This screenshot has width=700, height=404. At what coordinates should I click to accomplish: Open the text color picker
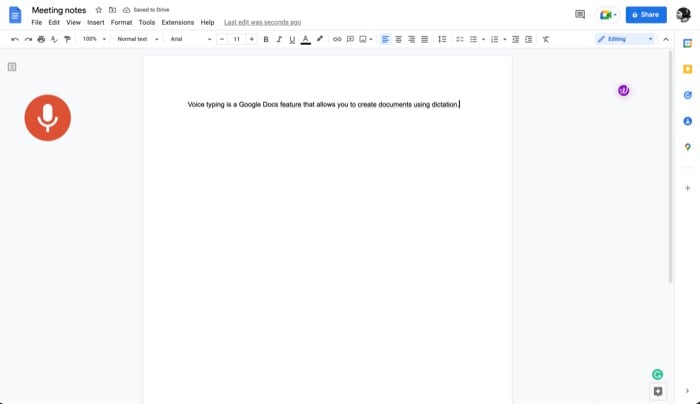[305, 39]
